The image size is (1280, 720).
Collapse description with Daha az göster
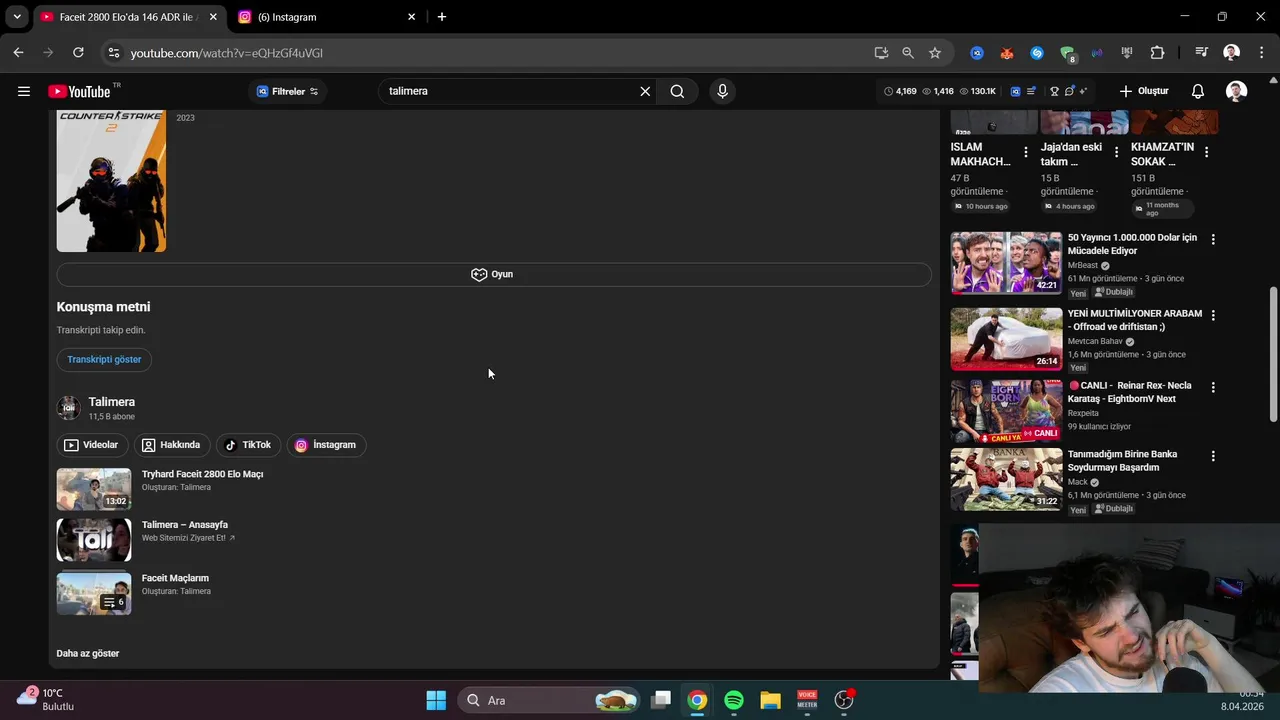[x=88, y=653]
